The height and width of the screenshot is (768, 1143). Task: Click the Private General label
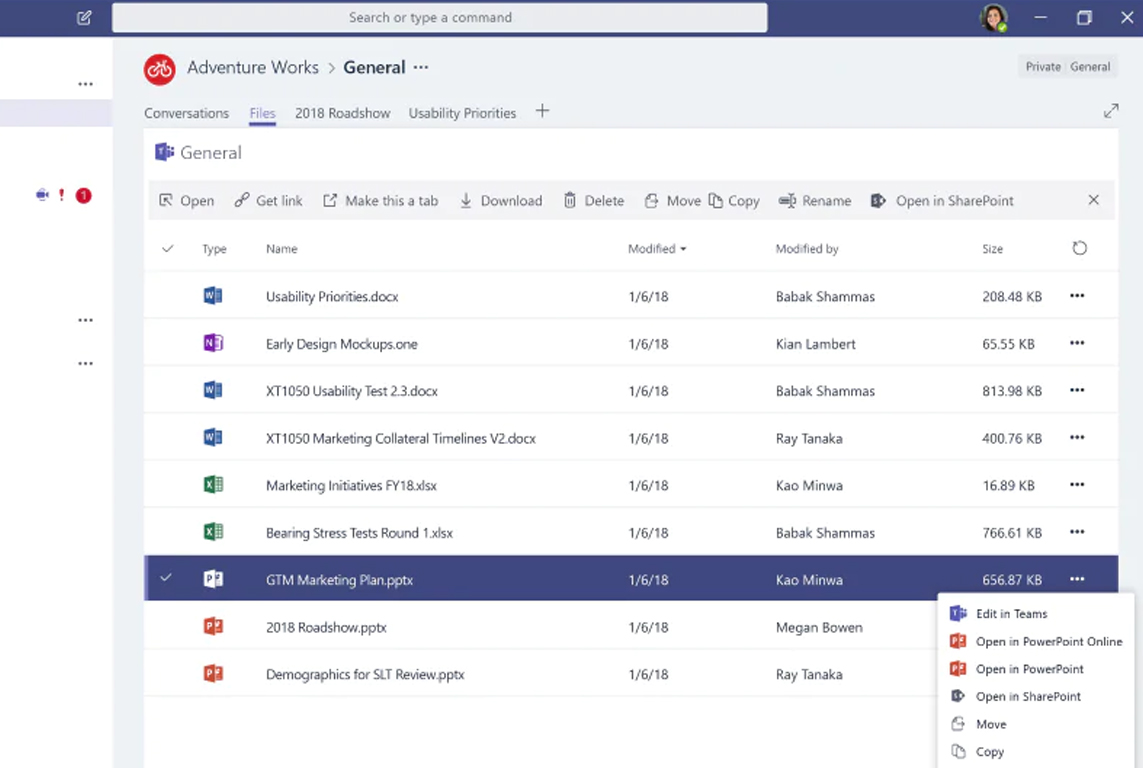[1068, 66]
